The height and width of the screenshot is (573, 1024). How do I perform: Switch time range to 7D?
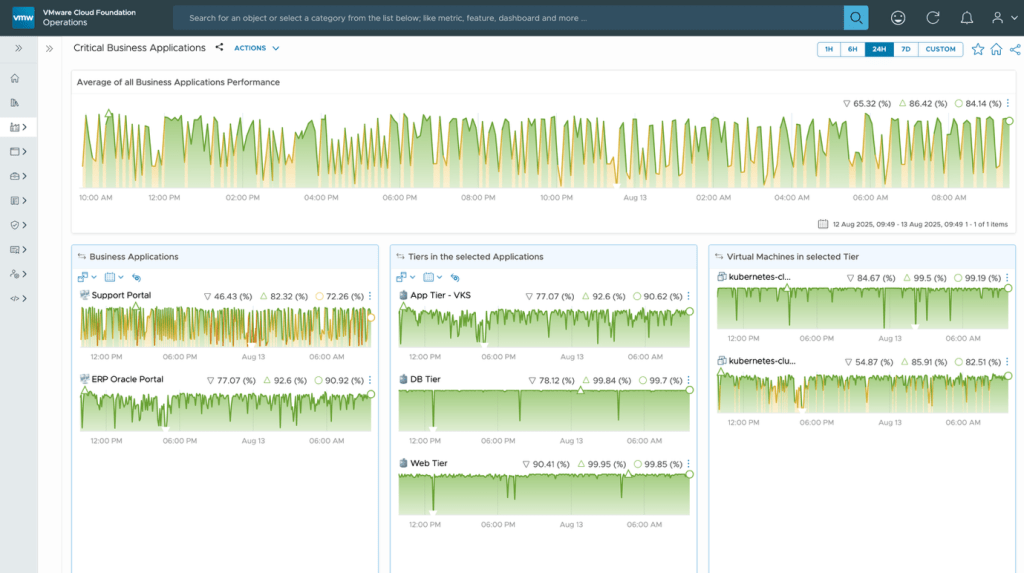point(905,49)
